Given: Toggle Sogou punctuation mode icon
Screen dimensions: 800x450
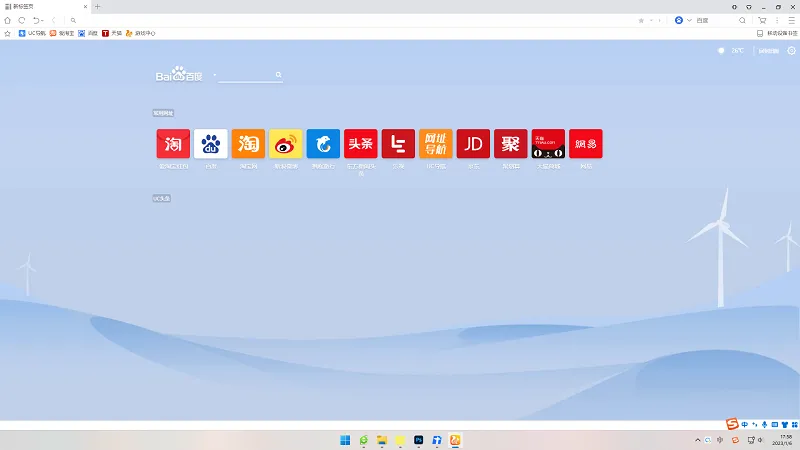Looking at the screenshot, I should (755, 424).
